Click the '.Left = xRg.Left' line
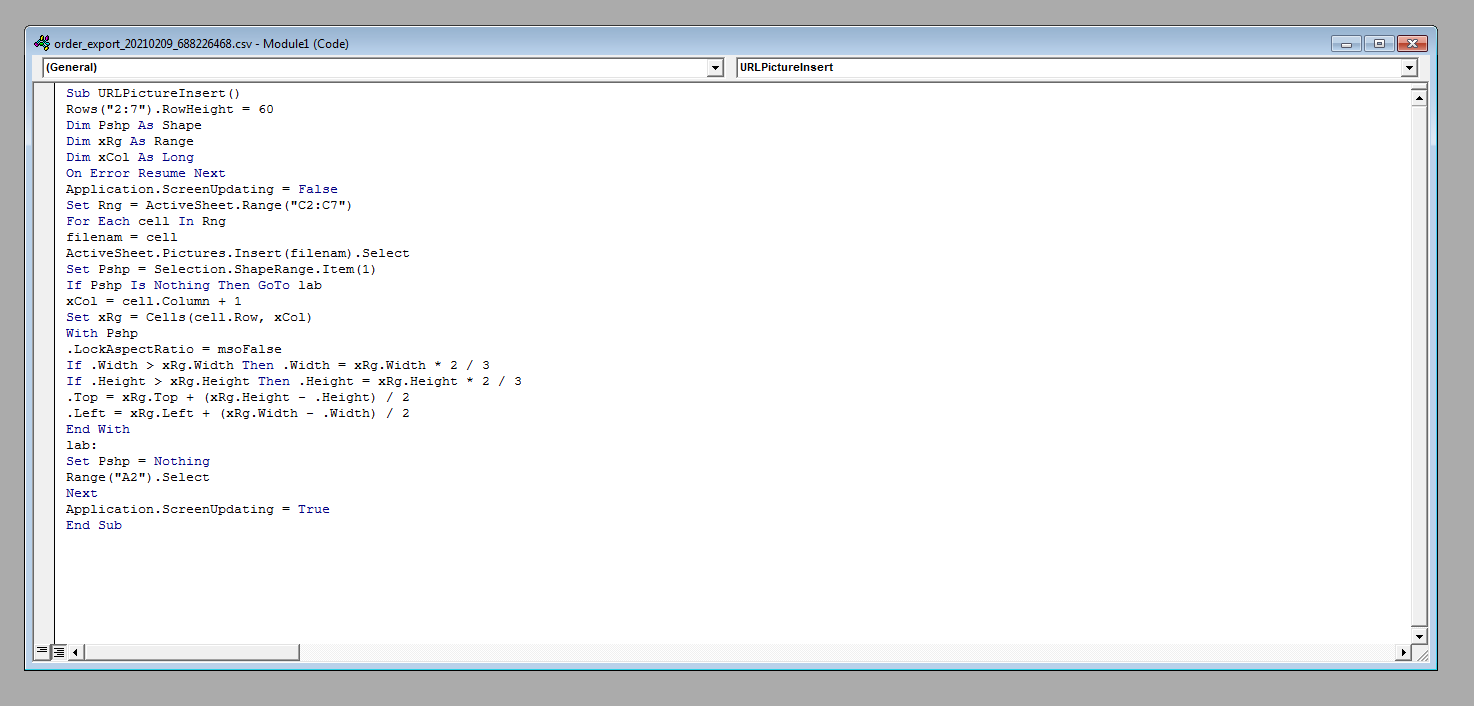This screenshot has height=706, width=1474. [x=238, y=413]
